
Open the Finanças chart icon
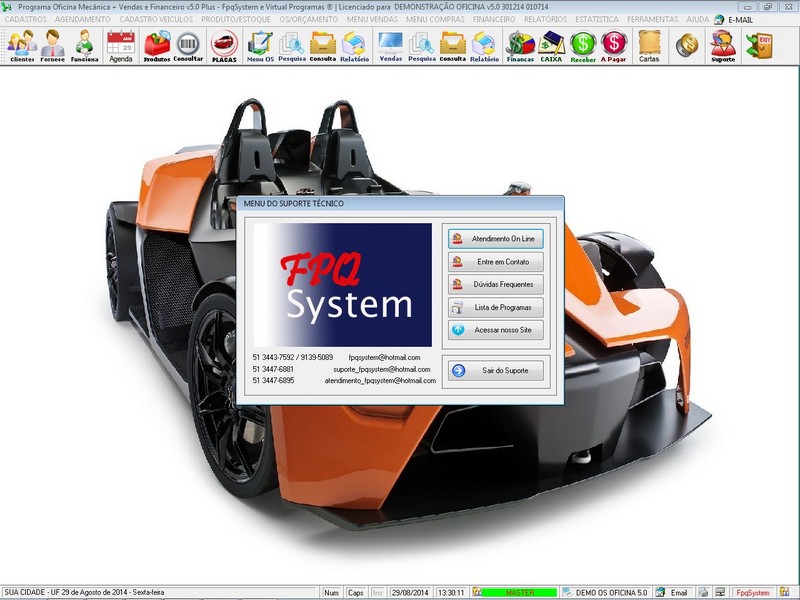pos(520,46)
